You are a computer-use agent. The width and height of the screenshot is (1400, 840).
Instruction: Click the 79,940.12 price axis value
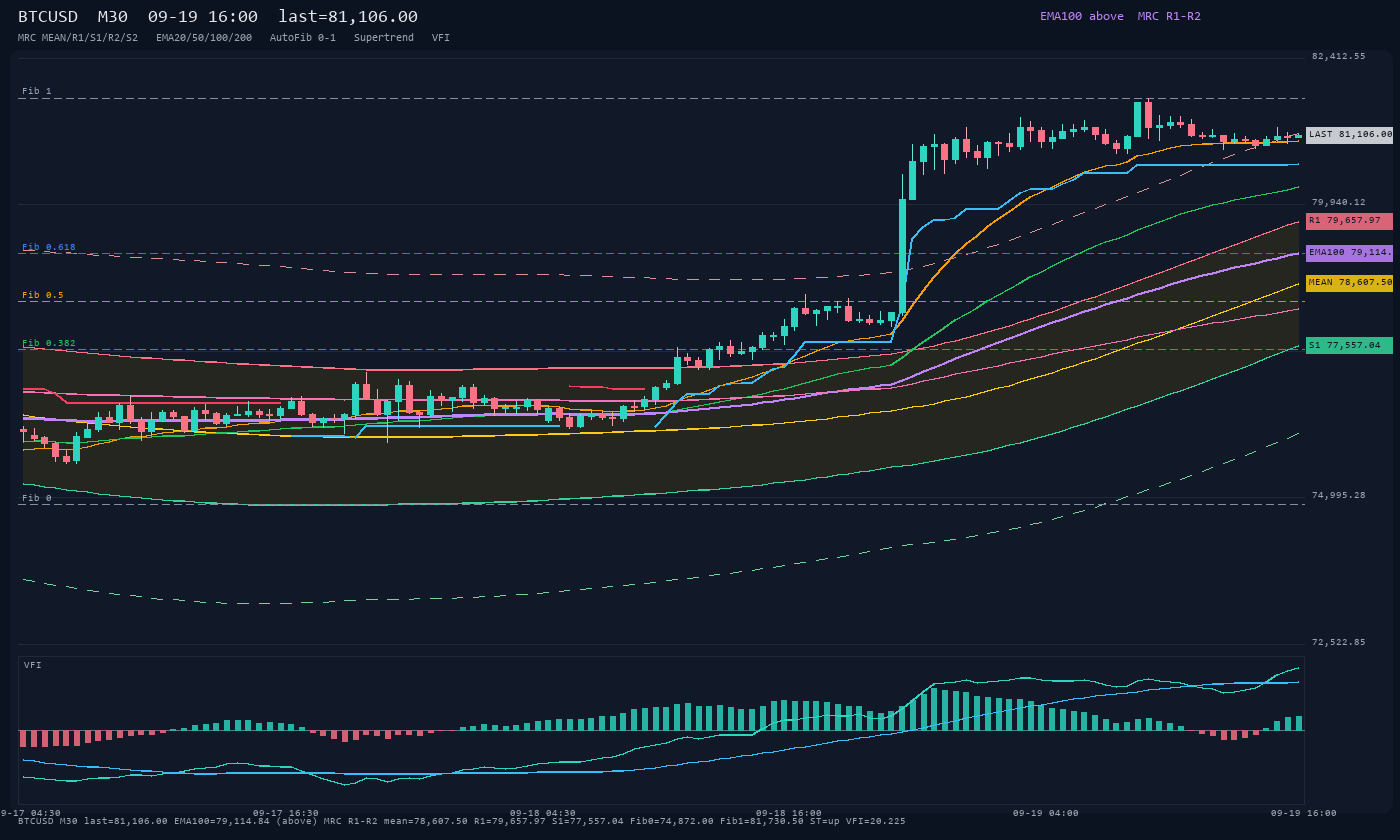point(1338,202)
